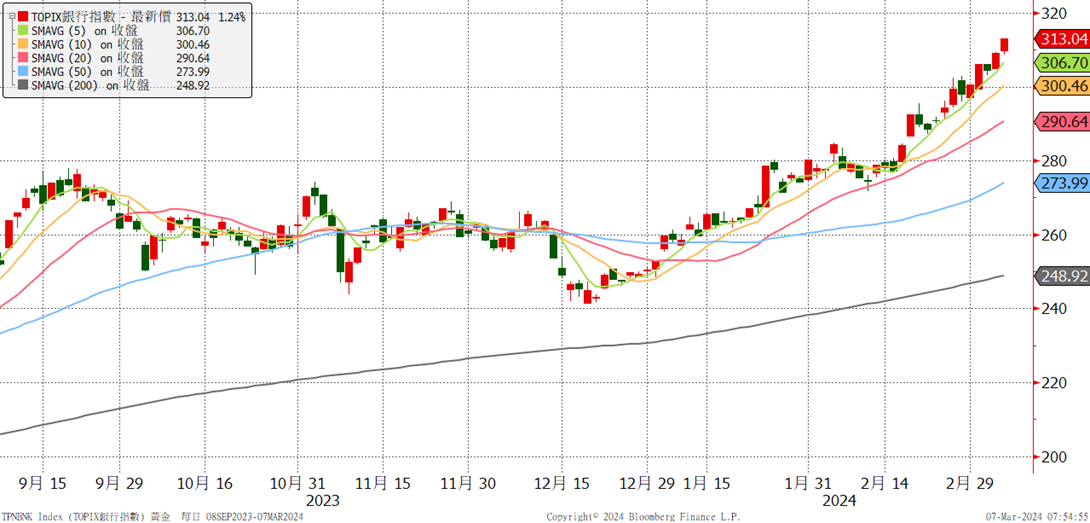The width and height of the screenshot is (1090, 523).
Task: Click the gray SMAVG (200) legend swatch
Action: click(x=24, y=86)
